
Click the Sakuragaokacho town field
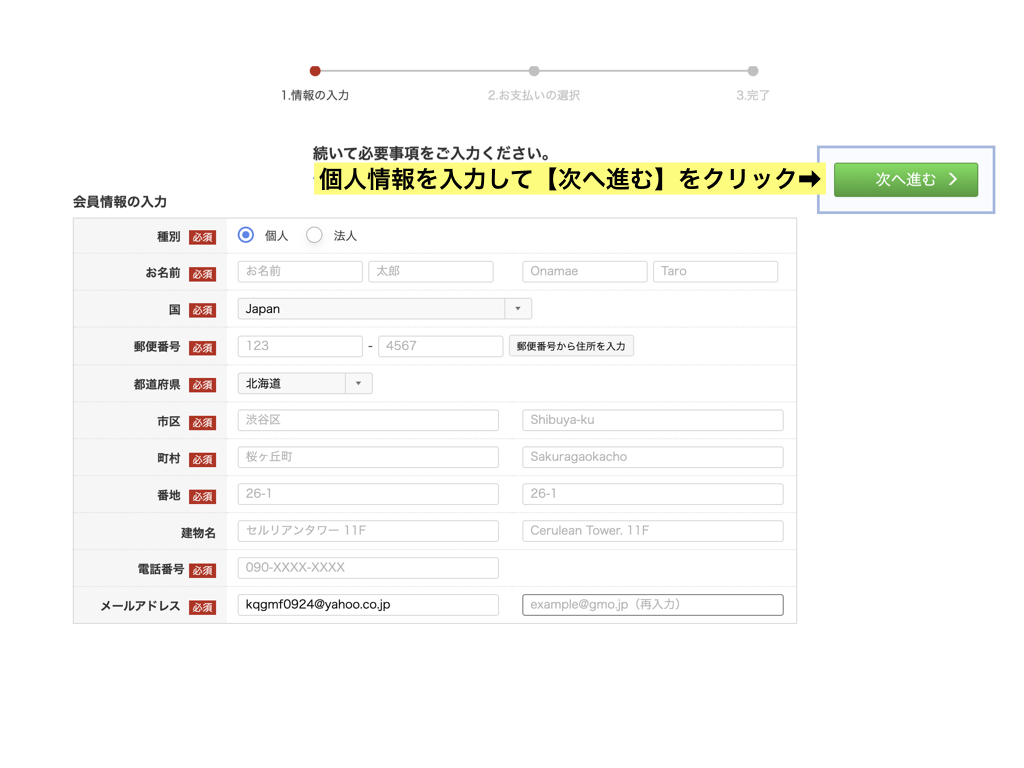coord(653,457)
